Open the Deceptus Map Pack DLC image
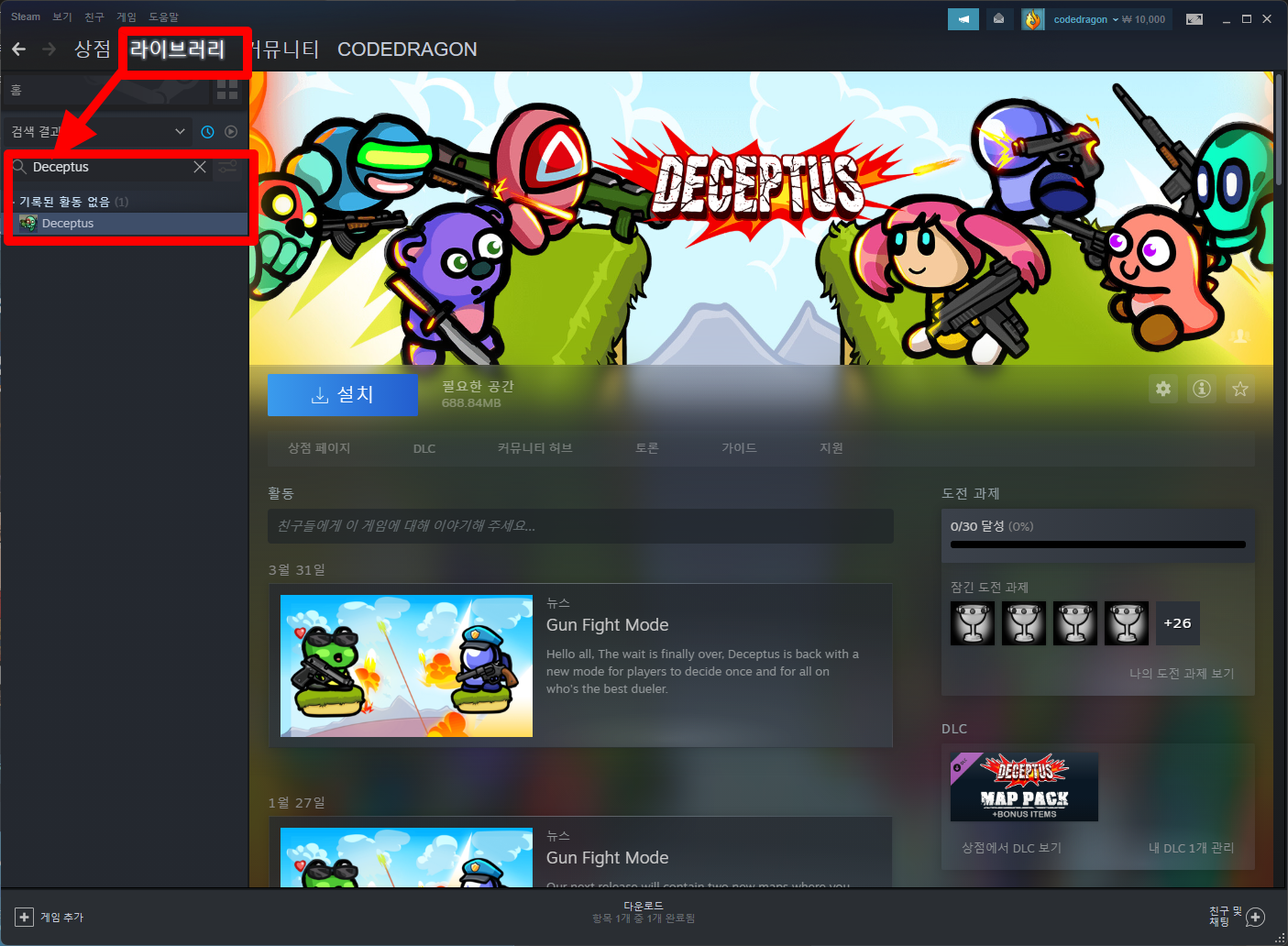Viewport: 1288px width, 946px height. (1024, 786)
